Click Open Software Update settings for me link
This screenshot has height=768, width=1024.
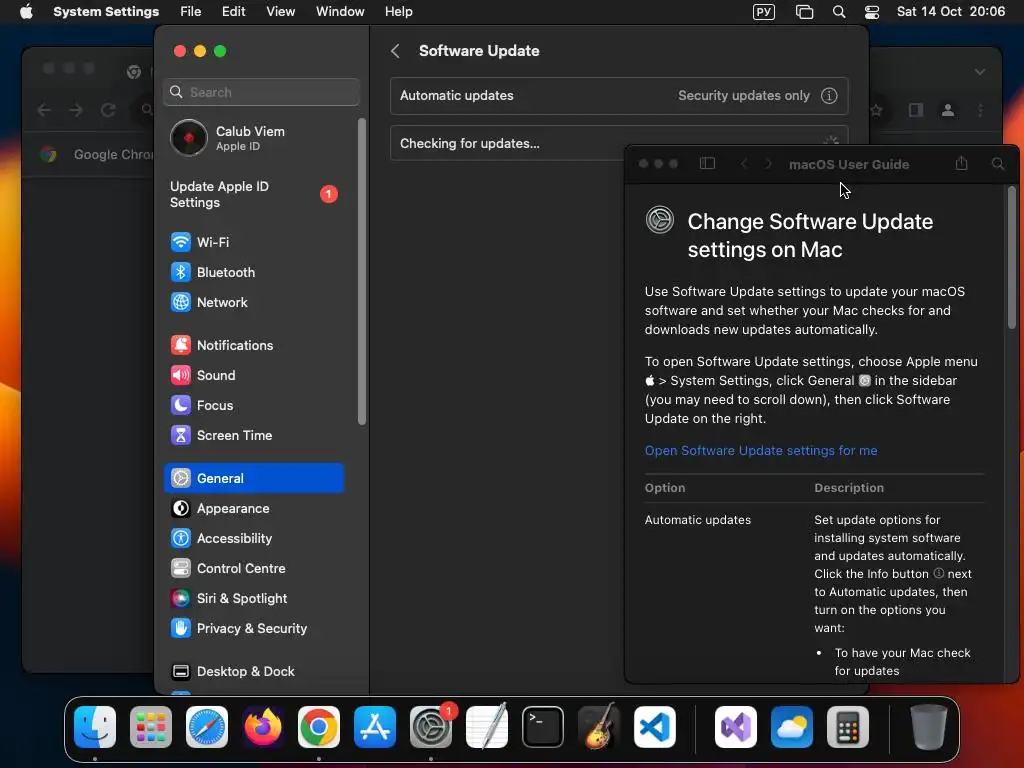pos(761,451)
